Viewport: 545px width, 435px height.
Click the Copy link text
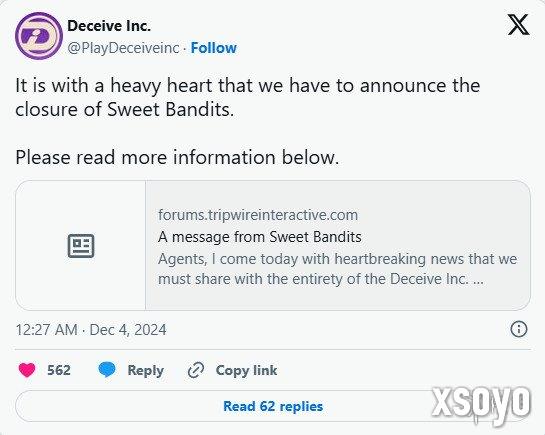(246, 370)
